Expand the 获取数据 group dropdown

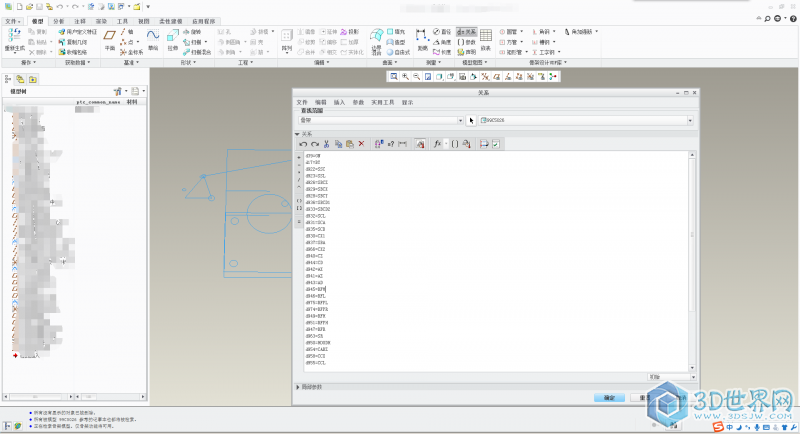coord(77,63)
